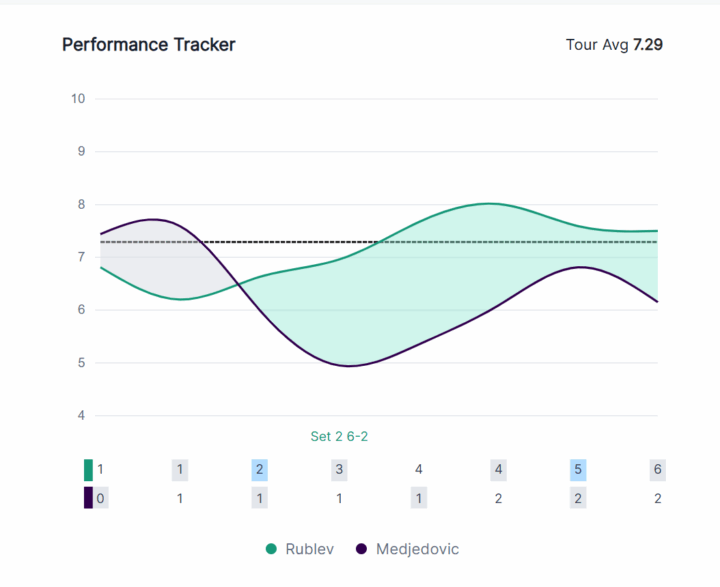
Task: Click the purple color bar beside Medjedovic's scores
Action: point(88,498)
